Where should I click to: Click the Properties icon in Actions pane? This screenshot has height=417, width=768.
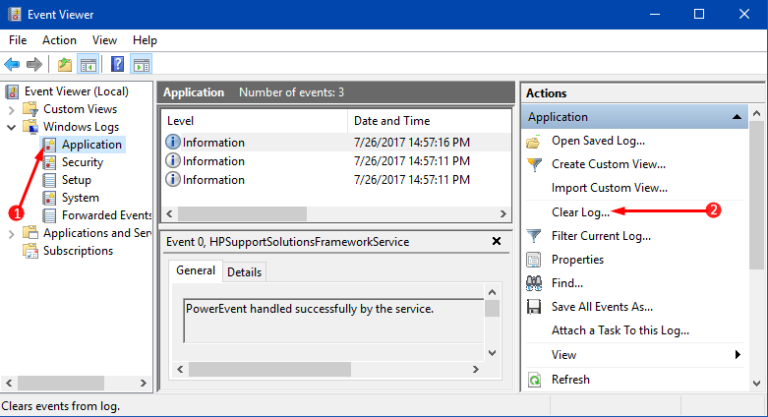tap(533, 260)
